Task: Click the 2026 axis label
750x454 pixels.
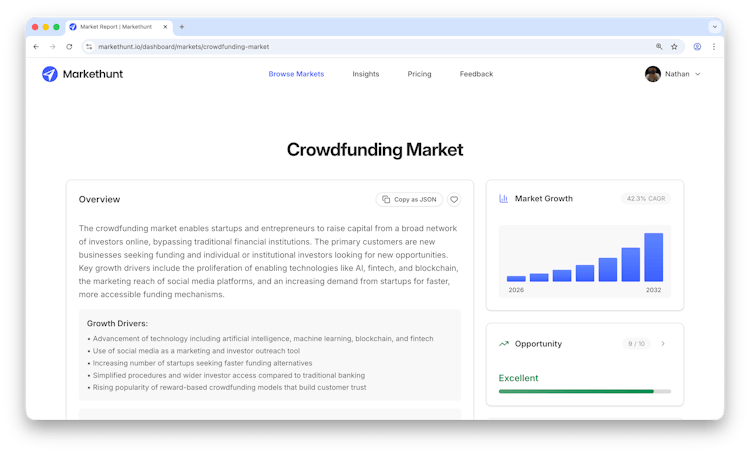Action: click(x=516, y=290)
